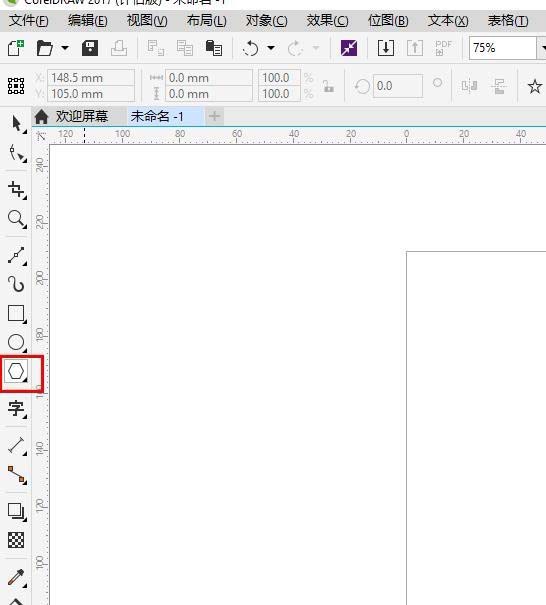Image resolution: width=546 pixels, height=605 pixels.
Task: Open the 视图(V) menu
Action: pos(147,20)
